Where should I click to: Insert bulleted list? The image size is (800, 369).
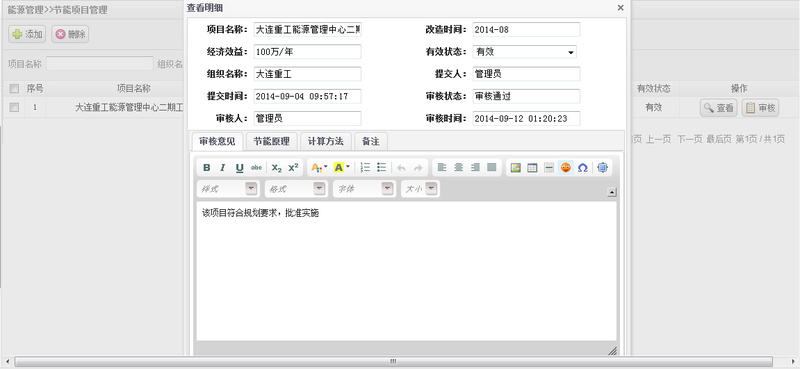381,167
